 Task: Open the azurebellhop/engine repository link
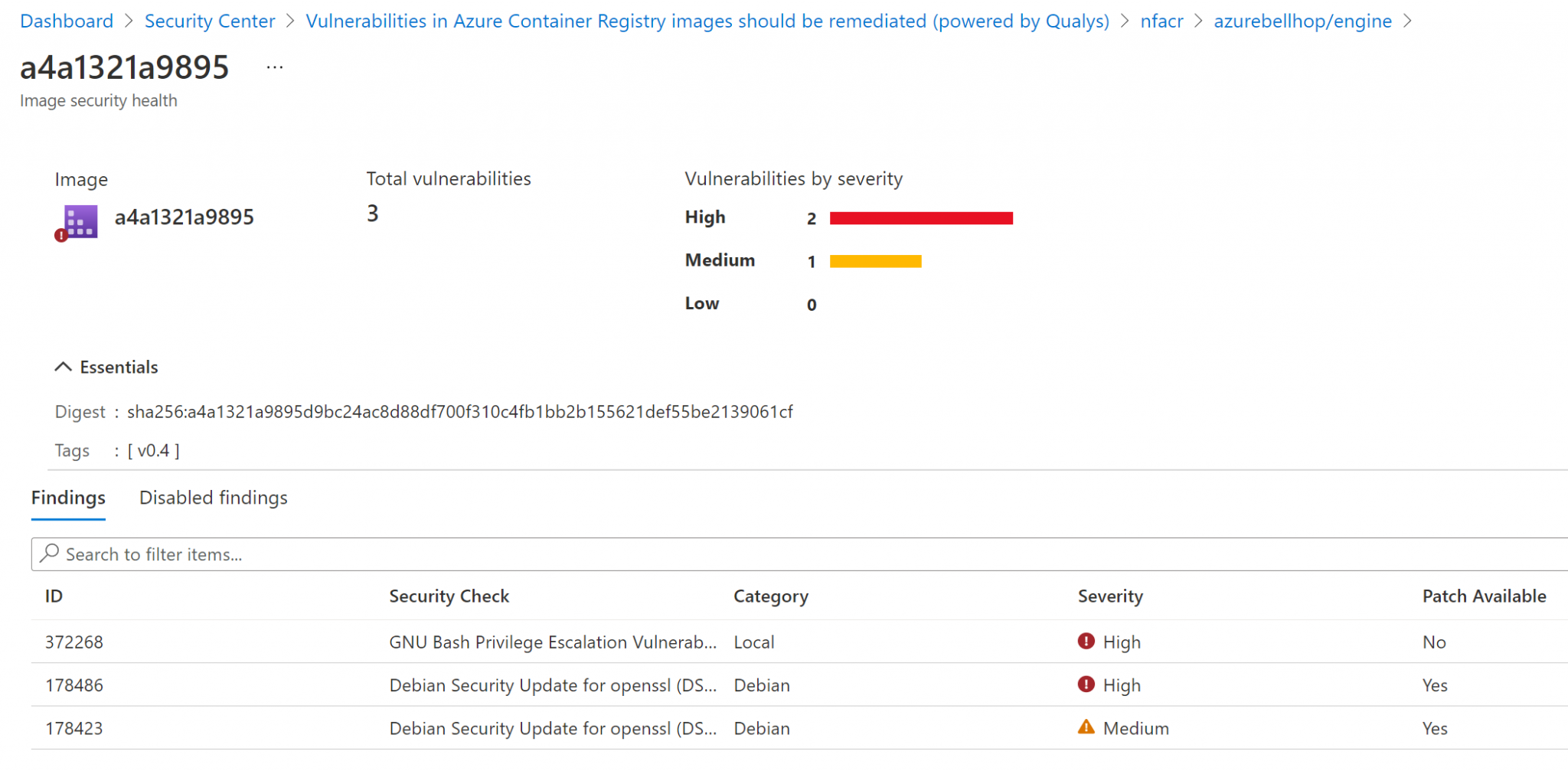(x=1302, y=21)
